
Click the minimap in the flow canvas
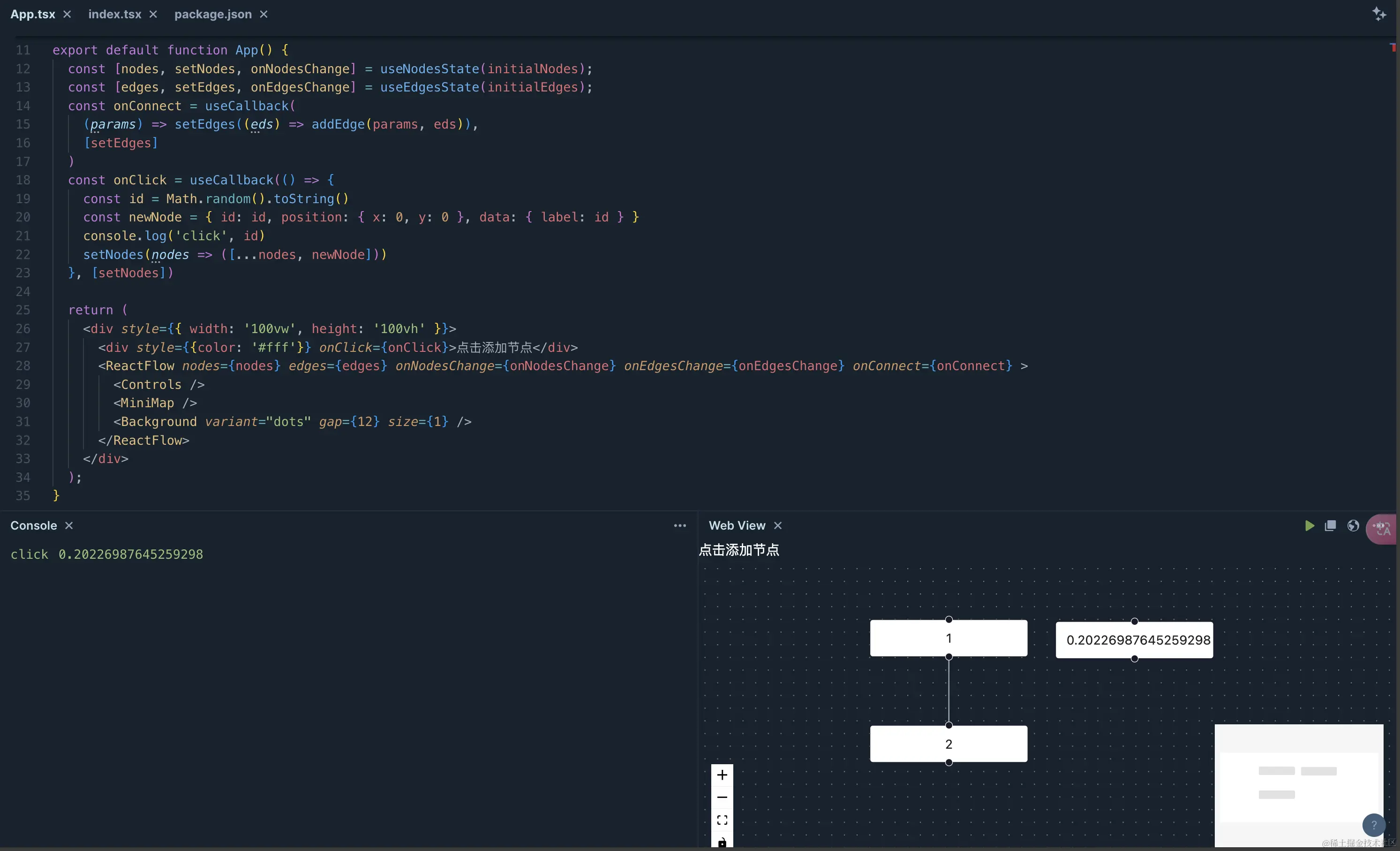[x=1298, y=784]
